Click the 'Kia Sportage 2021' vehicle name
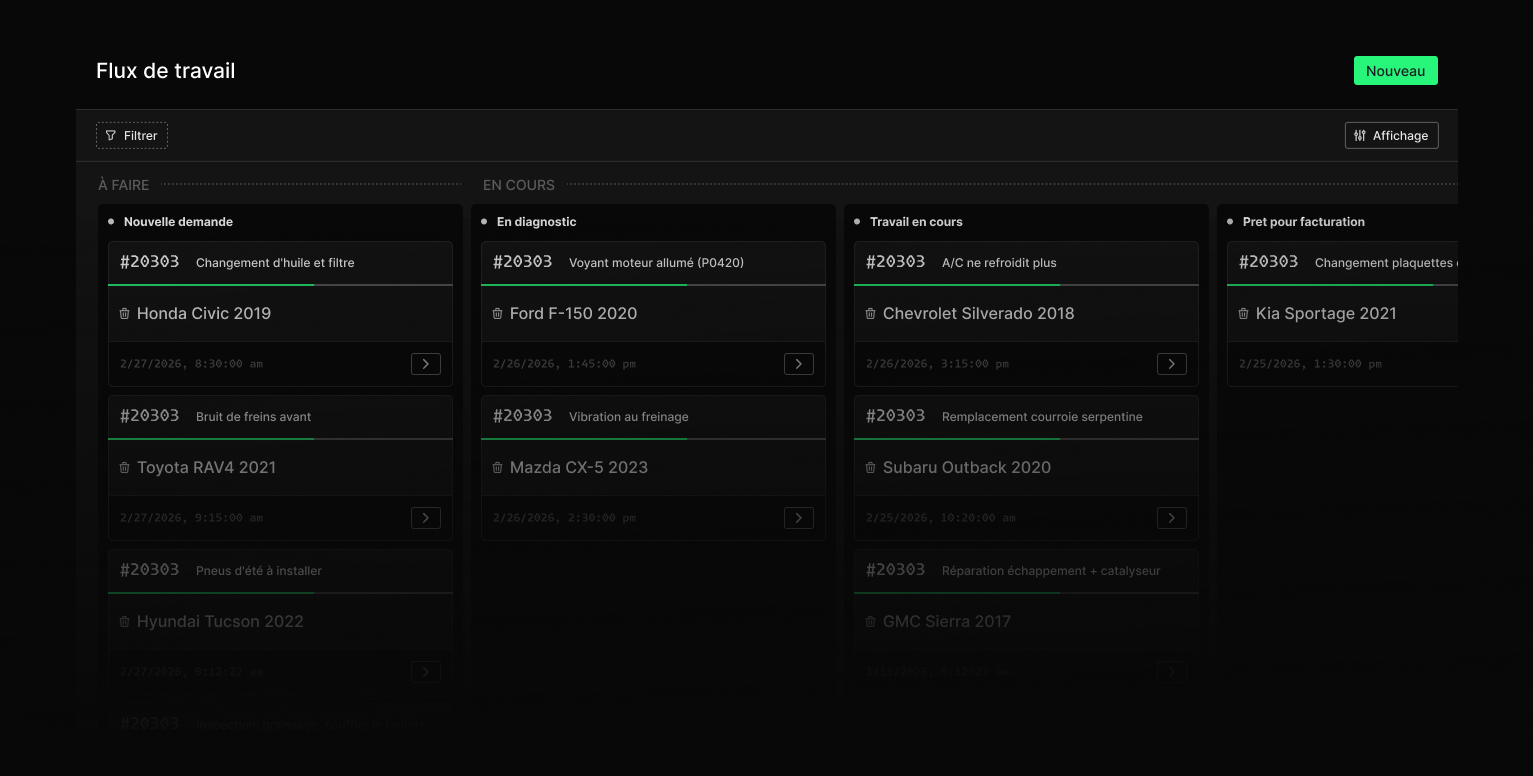The width and height of the screenshot is (1533, 776). (1326, 314)
